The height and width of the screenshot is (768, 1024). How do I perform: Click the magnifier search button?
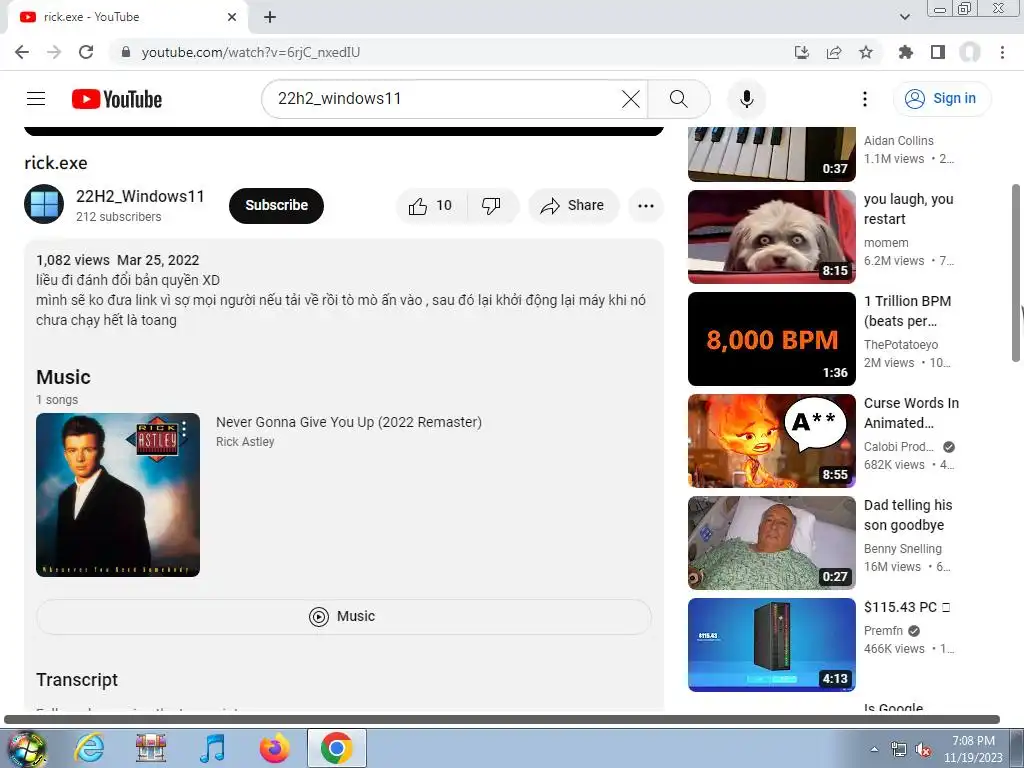coord(679,99)
